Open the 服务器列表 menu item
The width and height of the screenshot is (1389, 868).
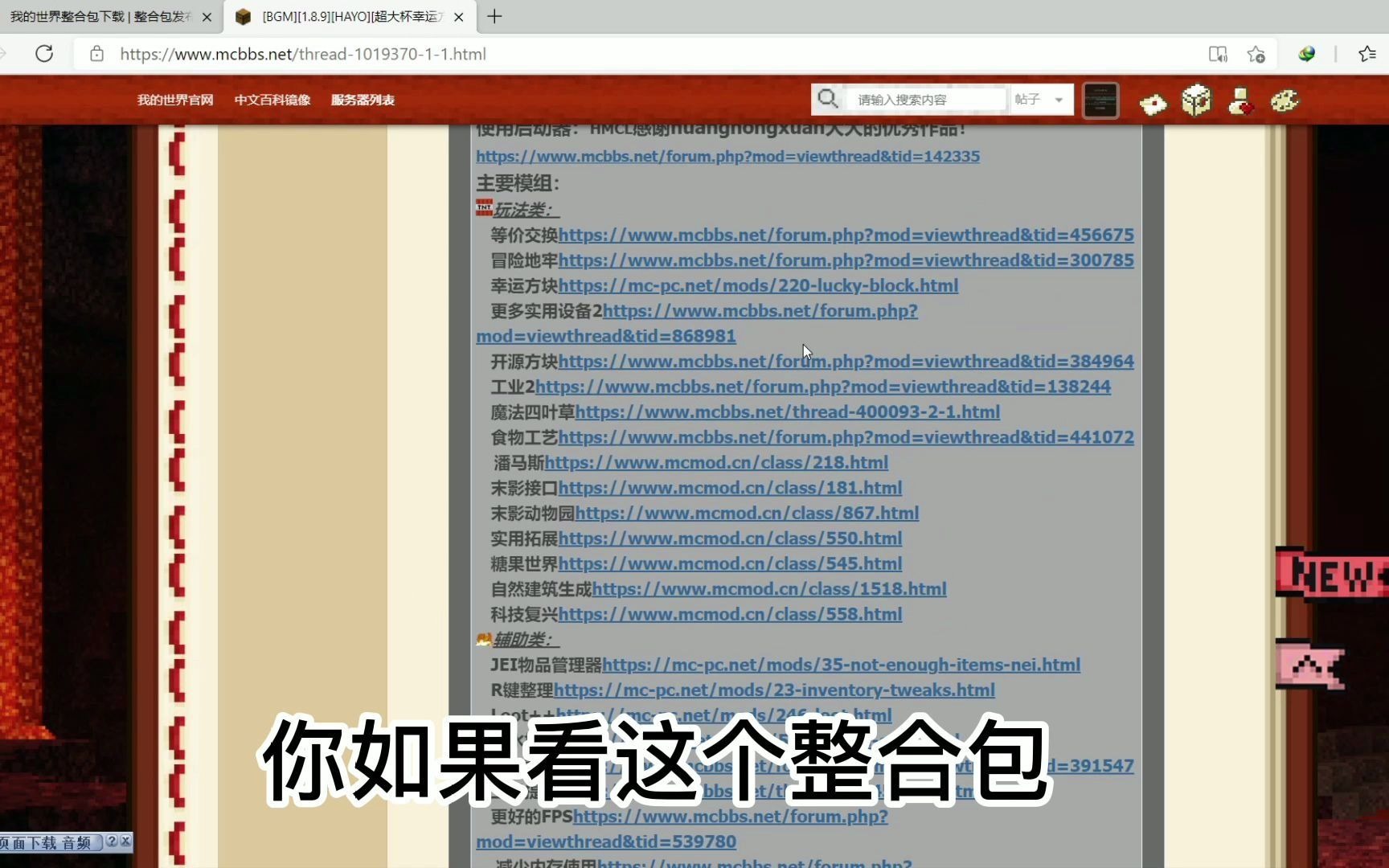(x=362, y=100)
